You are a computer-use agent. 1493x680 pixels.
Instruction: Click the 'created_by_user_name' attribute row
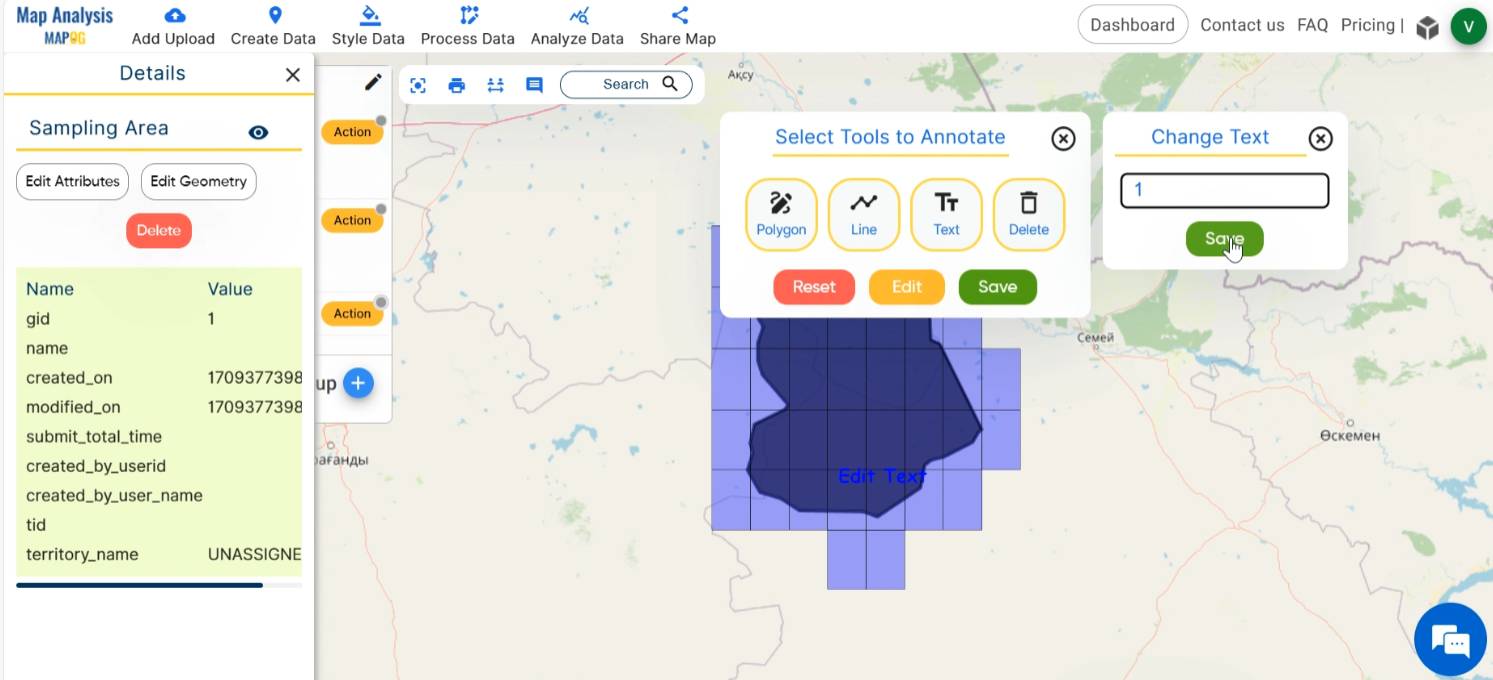coord(159,496)
